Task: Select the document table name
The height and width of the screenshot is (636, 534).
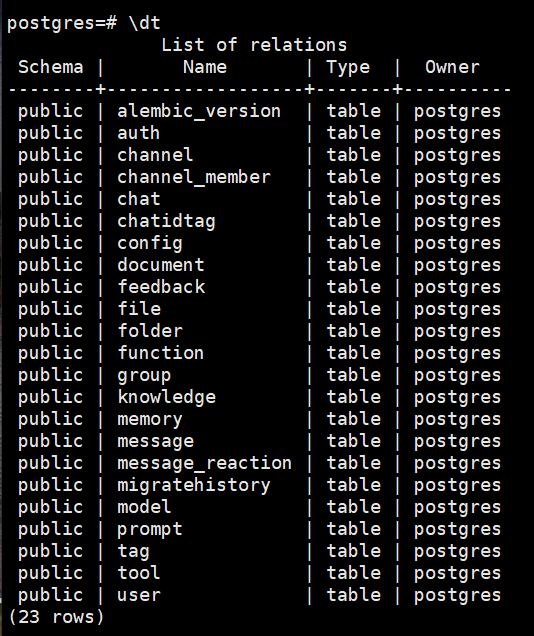Action: [x=161, y=265]
